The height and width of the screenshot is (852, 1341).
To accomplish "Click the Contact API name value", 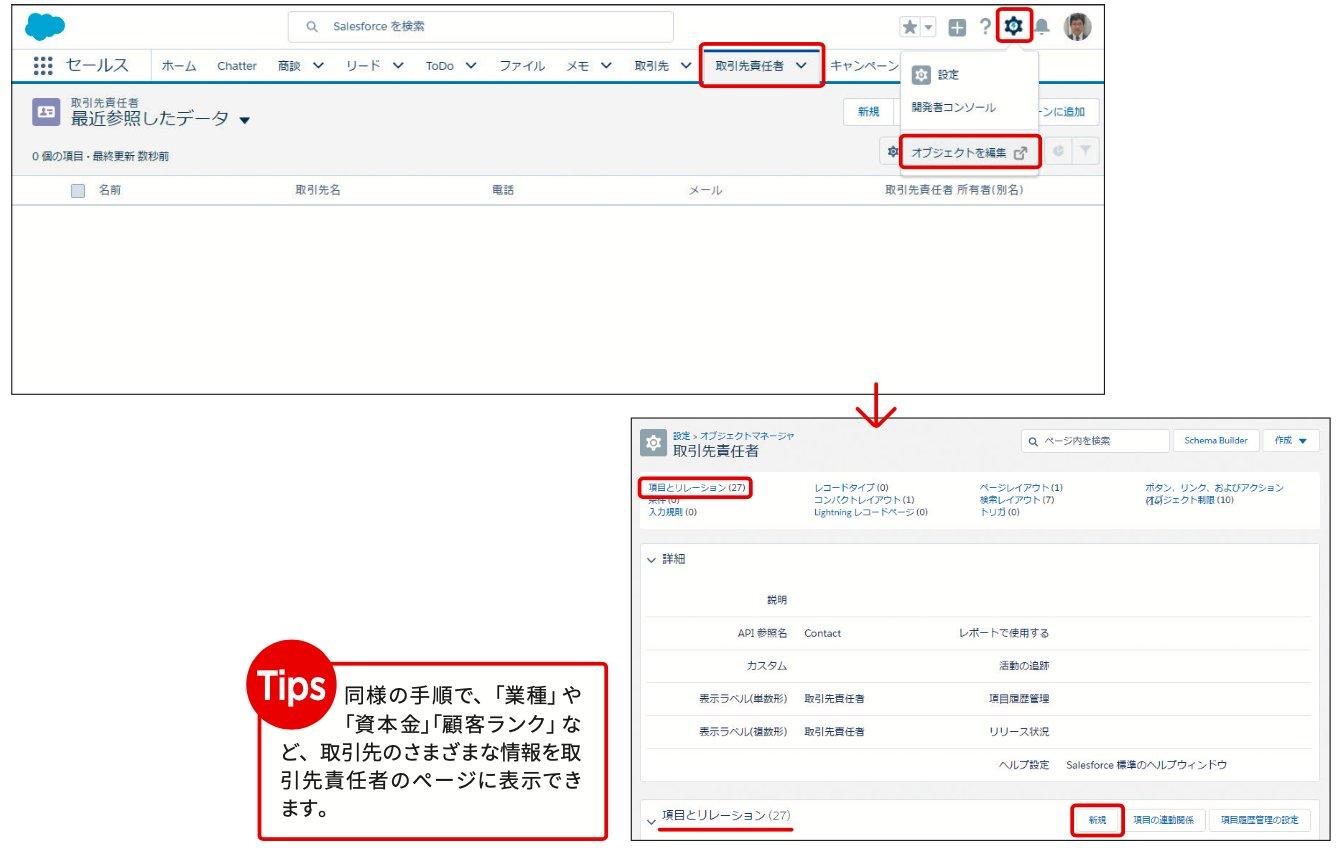I will (x=823, y=633).
